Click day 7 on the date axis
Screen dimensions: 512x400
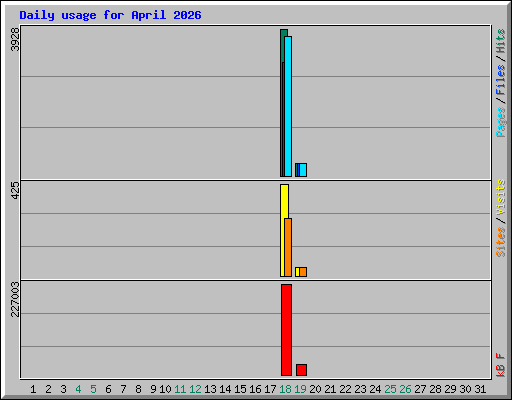click(x=123, y=389)
